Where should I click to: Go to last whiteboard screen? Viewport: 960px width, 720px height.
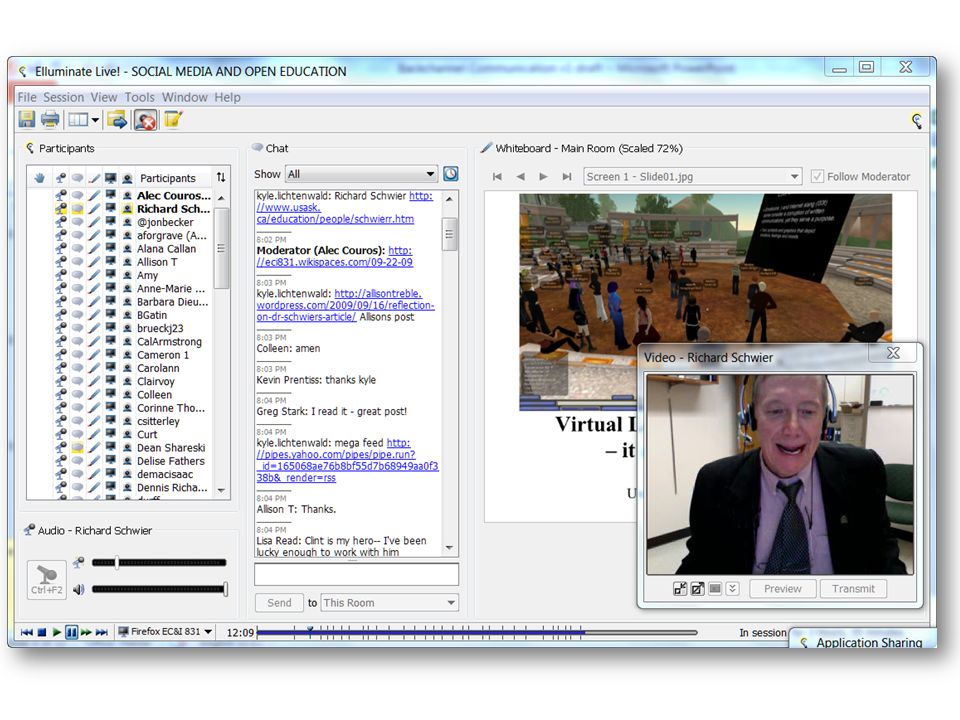(567, 177)
